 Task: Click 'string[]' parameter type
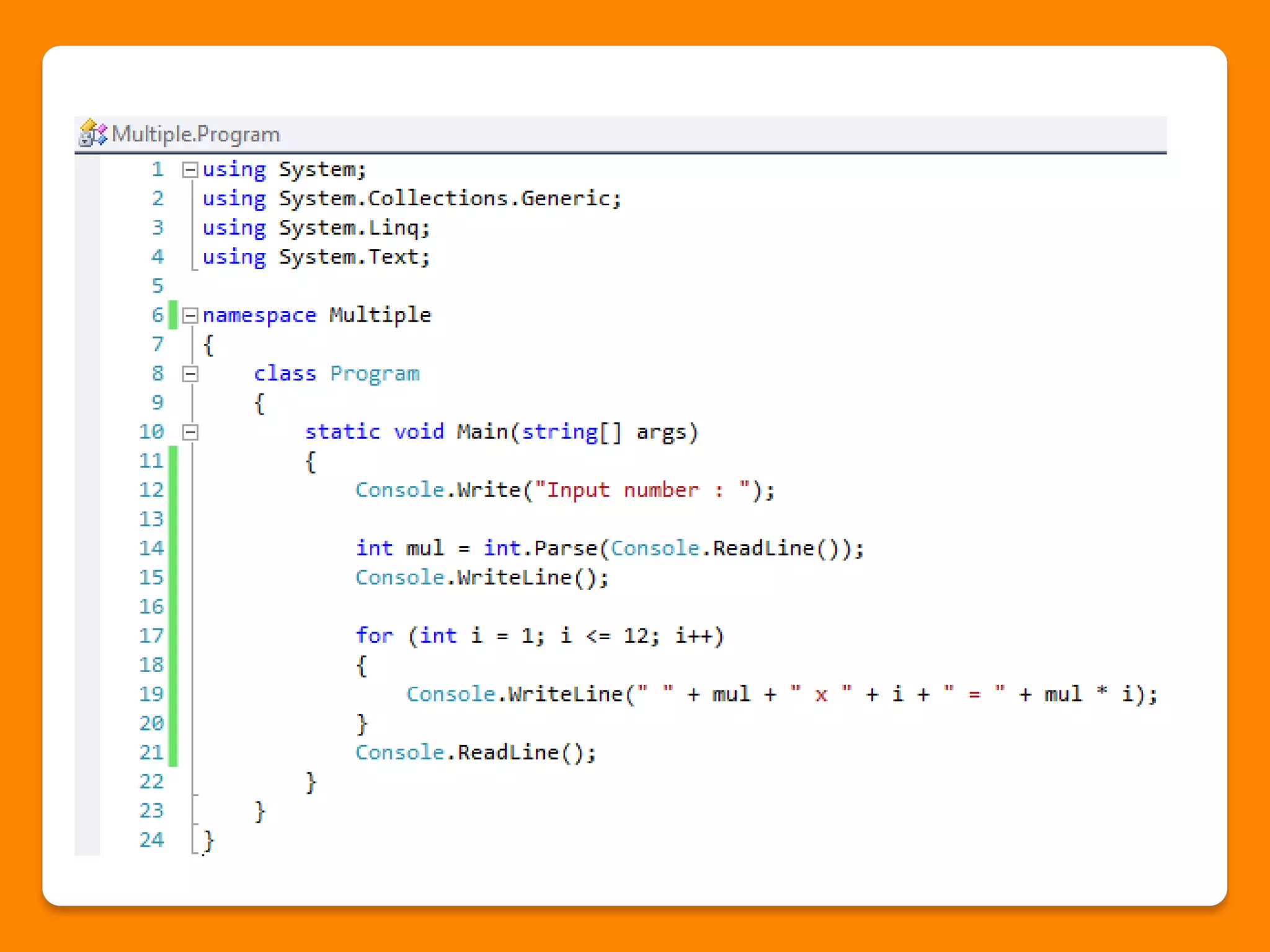pyautogui.click(x=571, y=432)
